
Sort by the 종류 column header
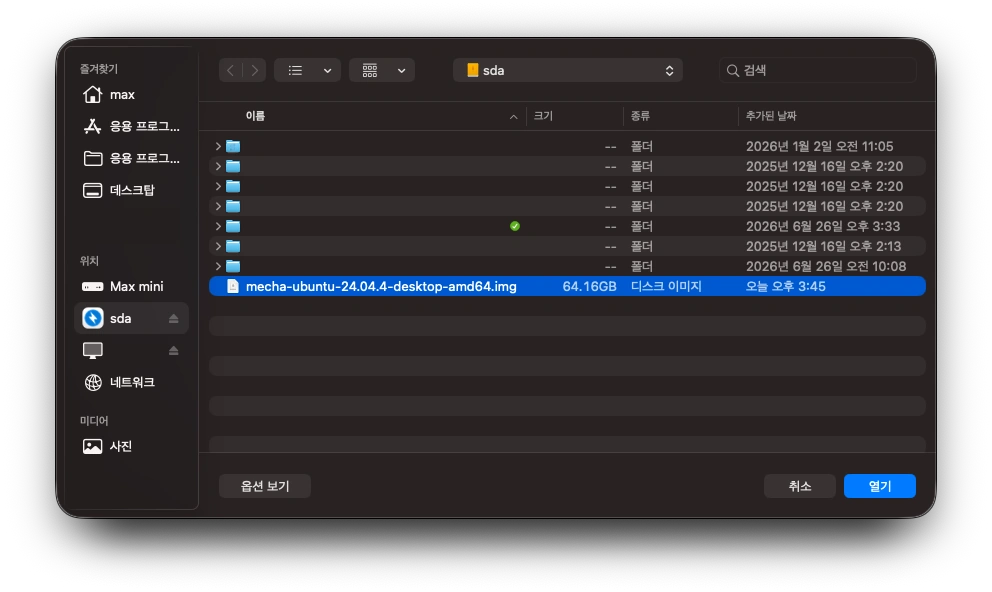pyautogui.click(x=640, y=116)
